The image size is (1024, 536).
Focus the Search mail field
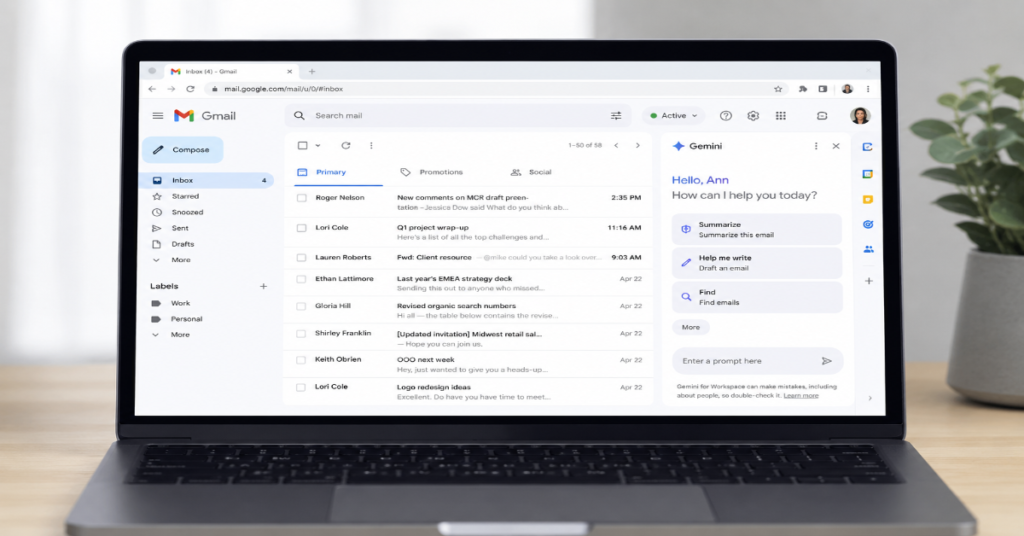click(x=457, y=116)
